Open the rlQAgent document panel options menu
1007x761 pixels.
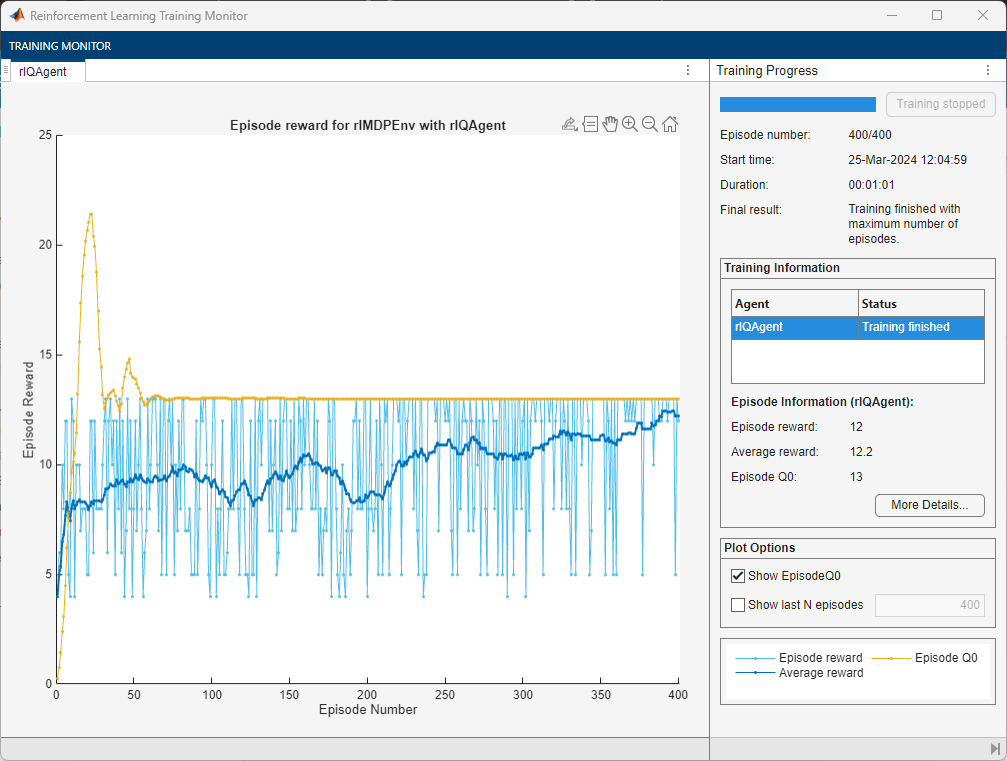pos(688,71)
